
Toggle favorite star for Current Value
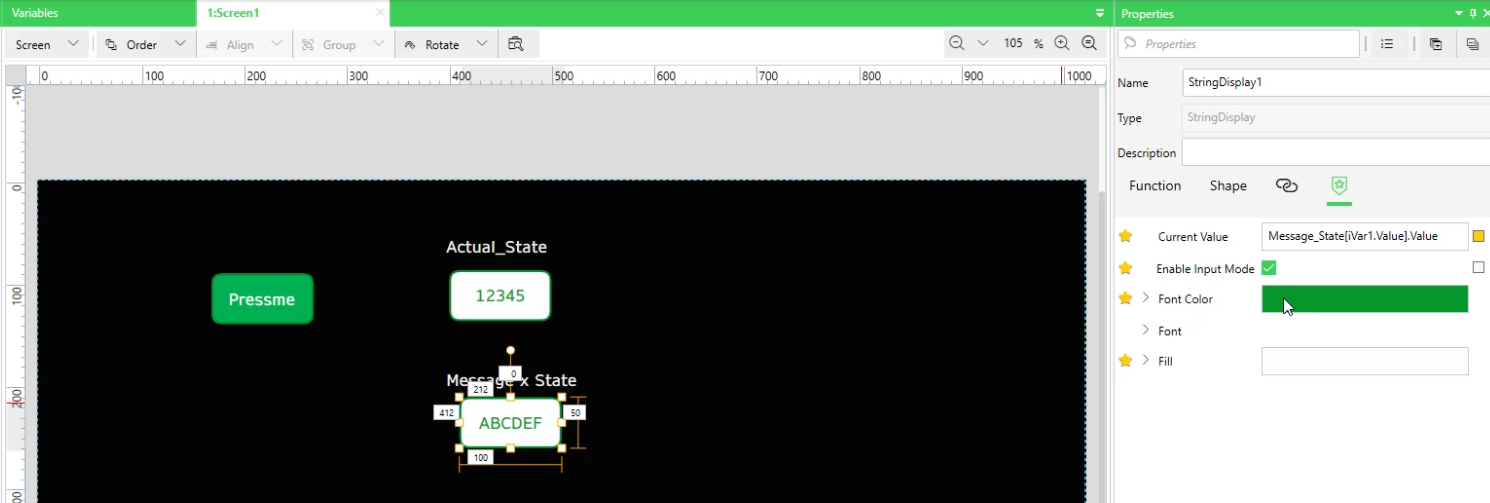(1125, 236)
